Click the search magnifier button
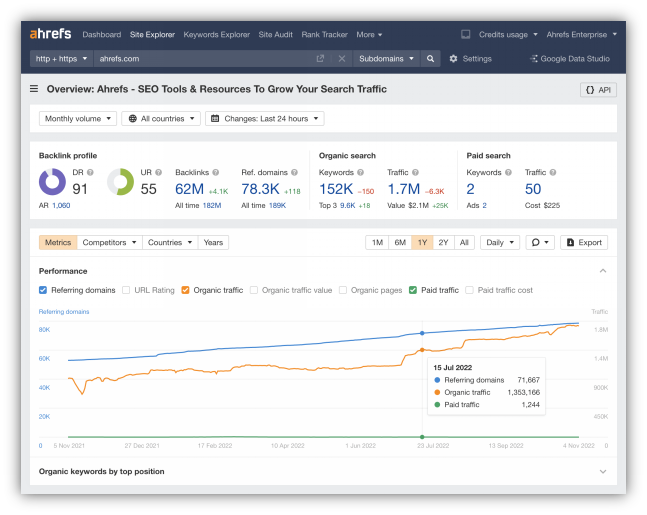Screen dimensions: 647x515 [x=430, y=59]
